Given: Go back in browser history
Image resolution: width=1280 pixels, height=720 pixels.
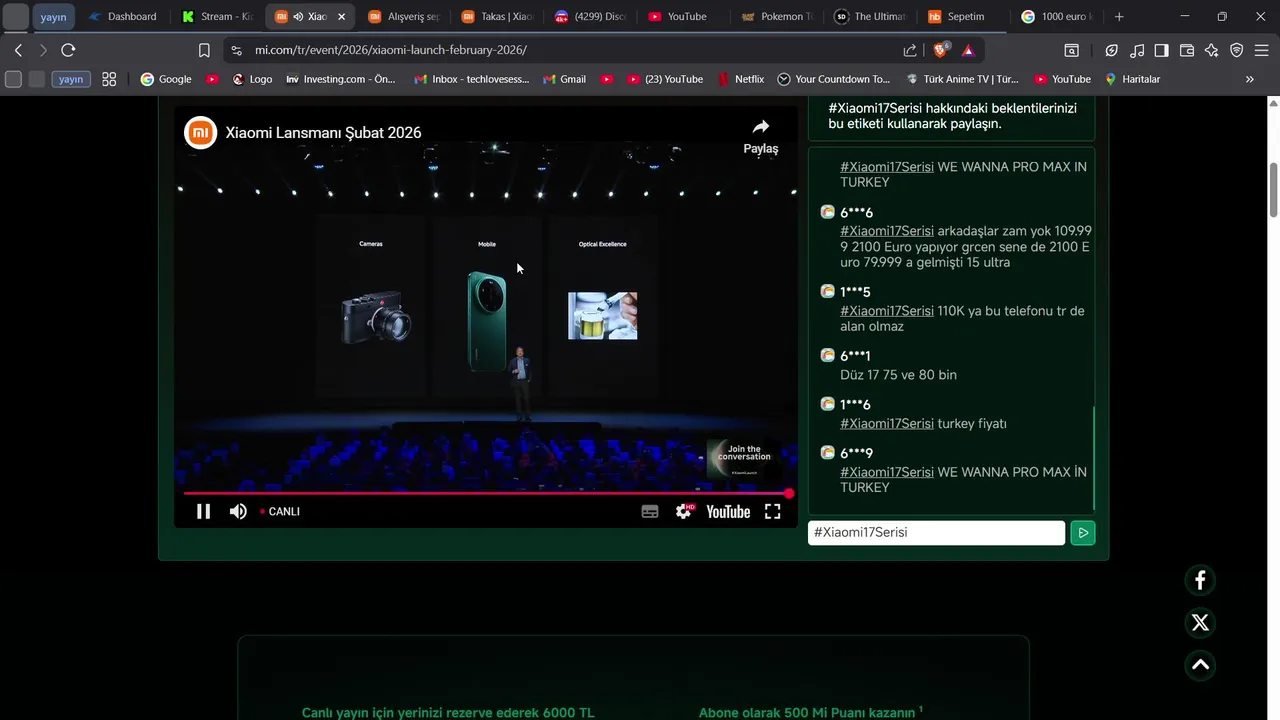Looking at the screenshot, I should [18, 50].
